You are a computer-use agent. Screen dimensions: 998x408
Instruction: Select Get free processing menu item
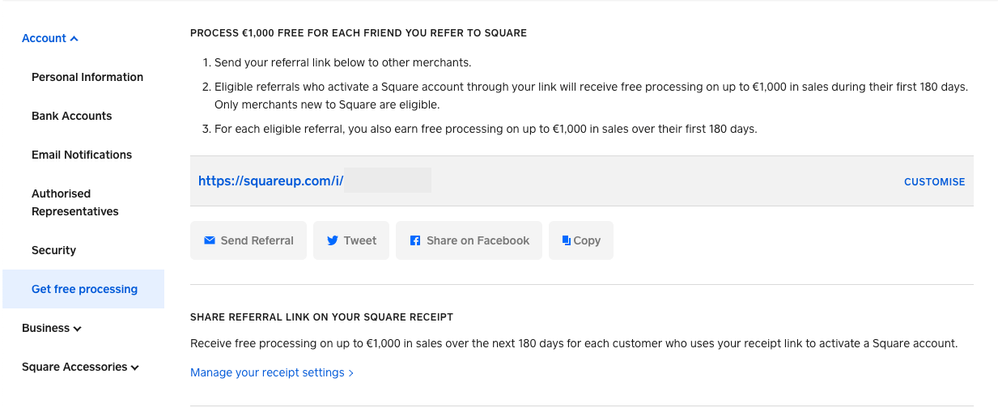coord(85,289)
